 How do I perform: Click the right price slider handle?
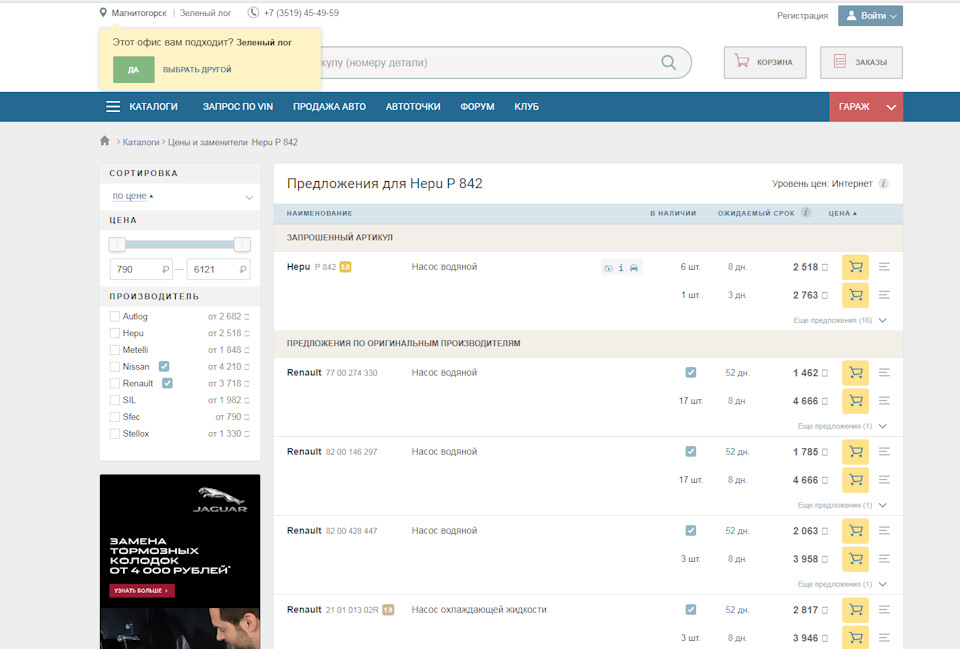point(242,245)
